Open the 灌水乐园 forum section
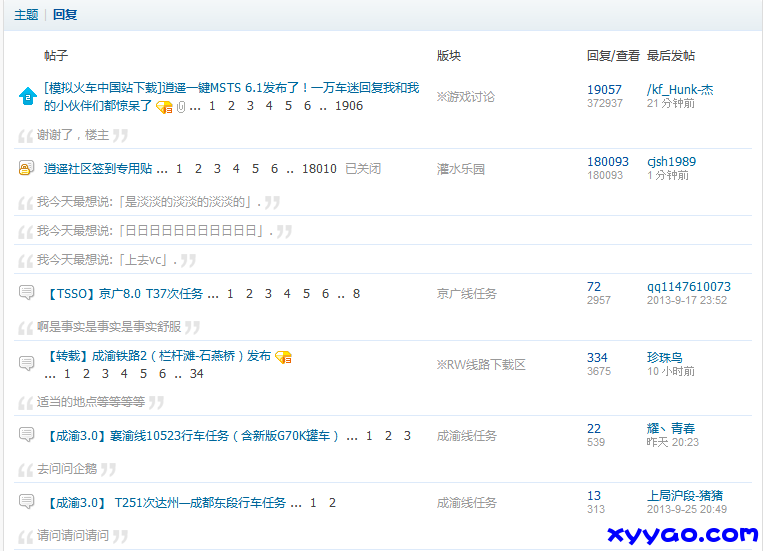Screen dimensions: 763x551 (x=460, y=169)
